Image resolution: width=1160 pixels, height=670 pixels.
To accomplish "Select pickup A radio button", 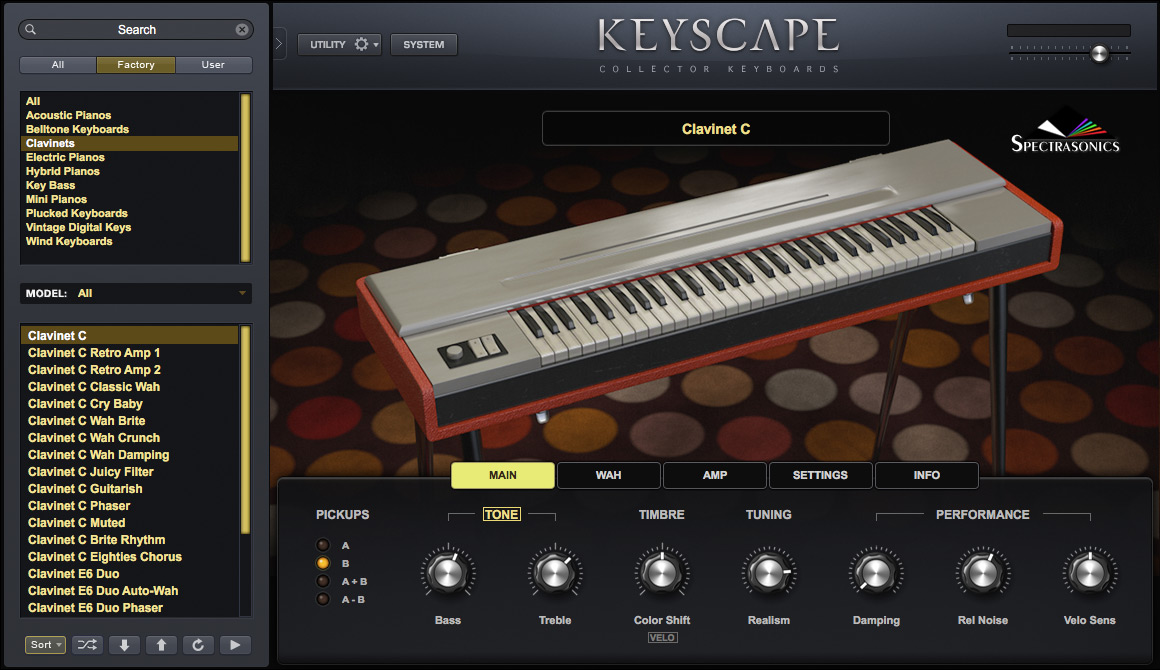I will [323, 545].
